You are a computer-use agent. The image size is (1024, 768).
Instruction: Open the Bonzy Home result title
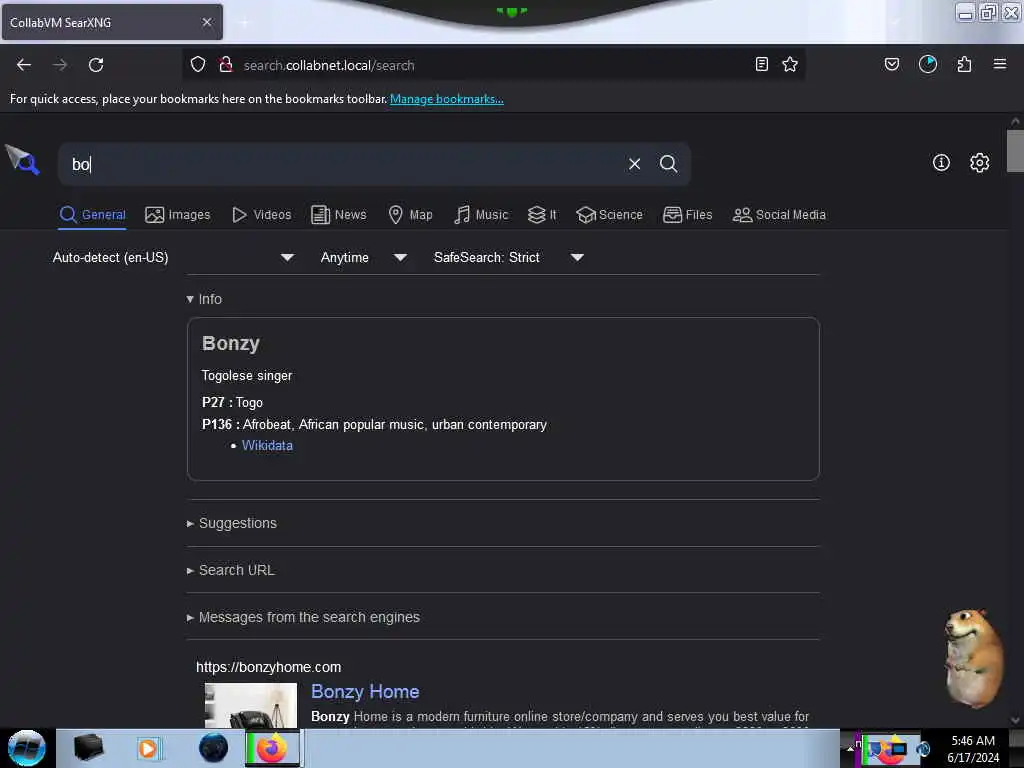click(365, 692)
